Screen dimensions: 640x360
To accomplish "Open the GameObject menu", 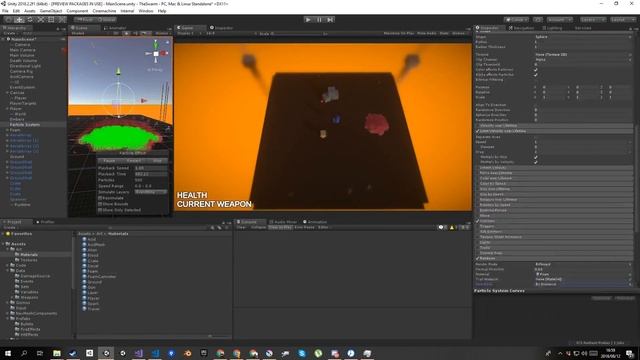I will (51, 11).
